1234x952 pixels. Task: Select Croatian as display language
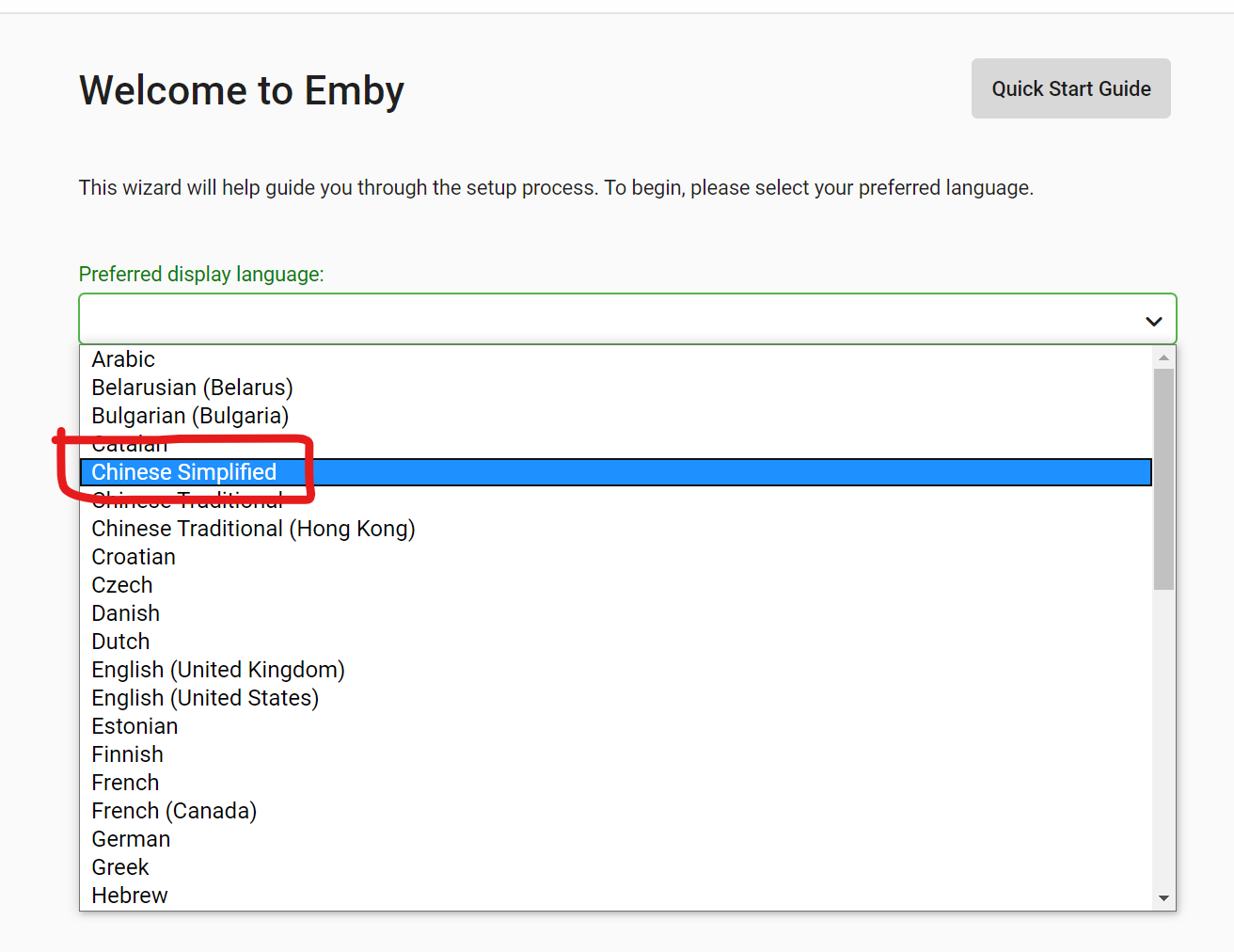pos(134,557)
